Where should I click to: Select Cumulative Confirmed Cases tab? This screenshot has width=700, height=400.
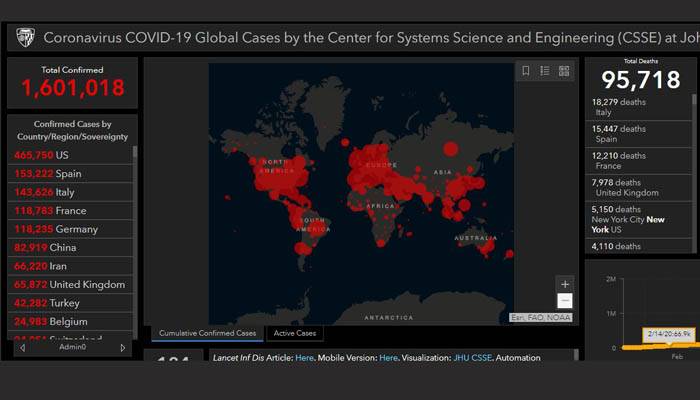point(208,333)
